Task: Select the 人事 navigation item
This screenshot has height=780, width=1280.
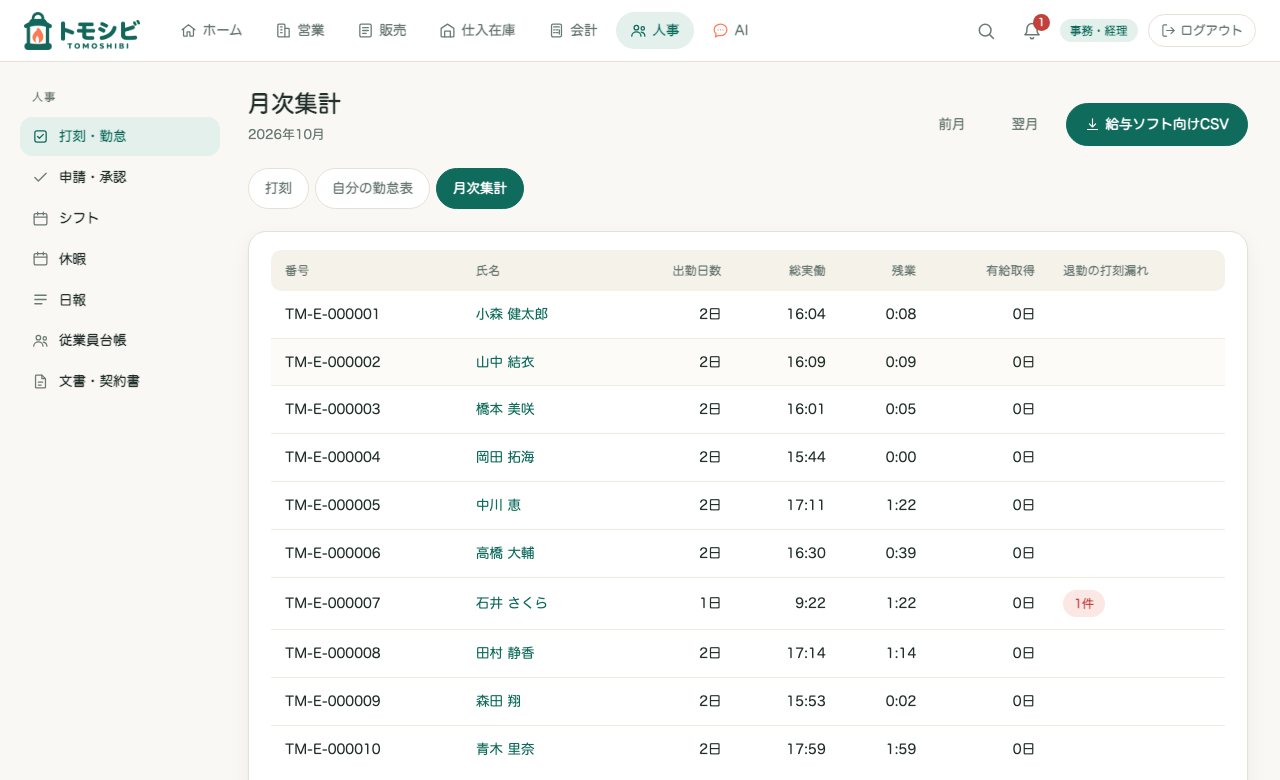Action: click(655, 31)
